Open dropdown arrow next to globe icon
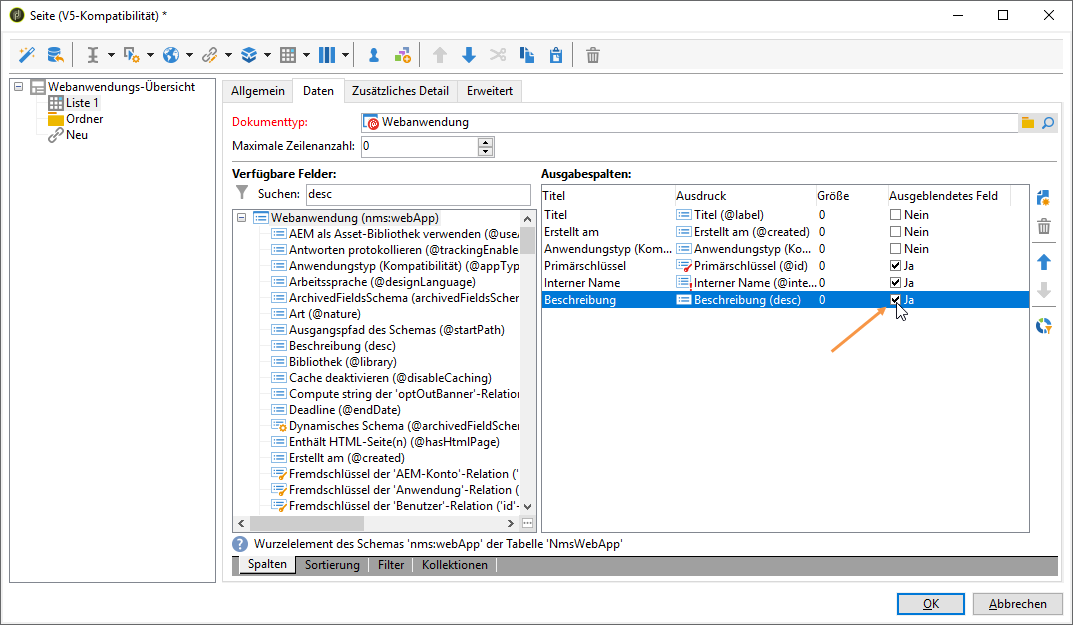Viewport: 1084px width, 638px height. click(x=189, y=55)
